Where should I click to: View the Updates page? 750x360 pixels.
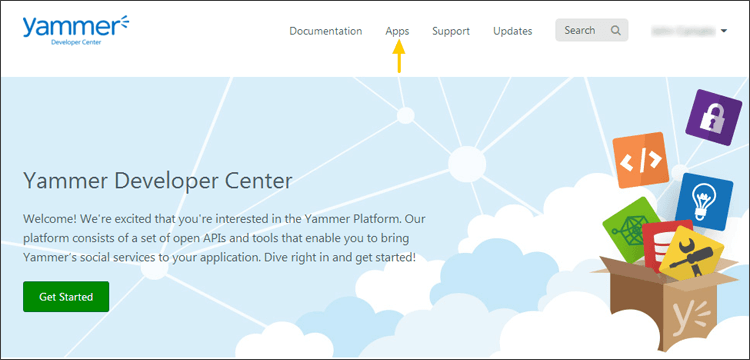513,31
